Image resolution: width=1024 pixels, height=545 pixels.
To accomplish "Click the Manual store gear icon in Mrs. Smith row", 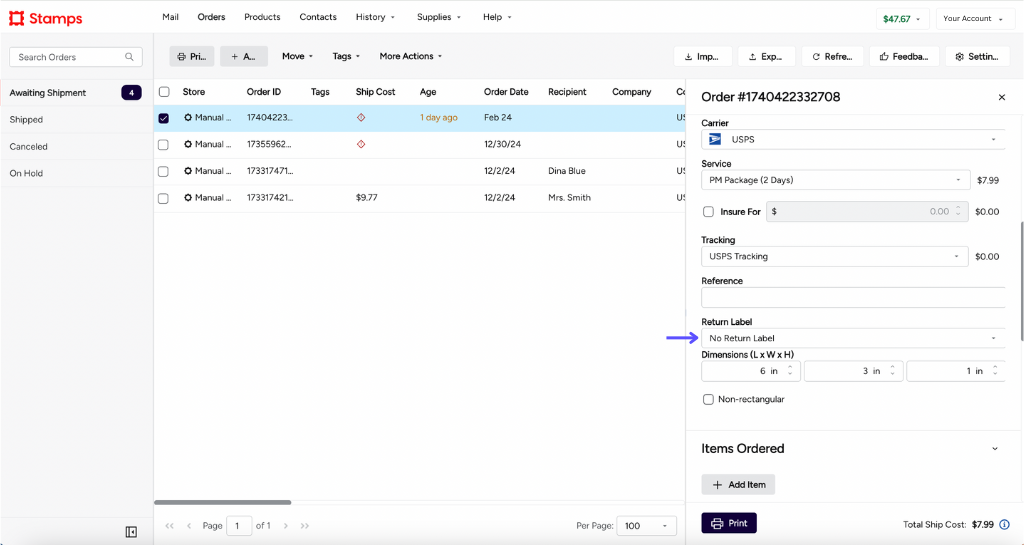I will [x=188, y=198].
